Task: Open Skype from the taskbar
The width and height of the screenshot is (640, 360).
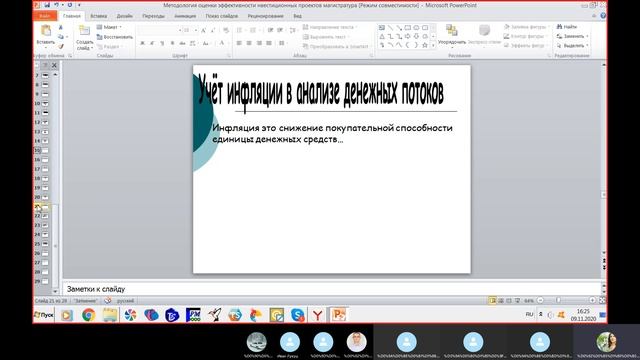Action: click(x=298, y=315)
